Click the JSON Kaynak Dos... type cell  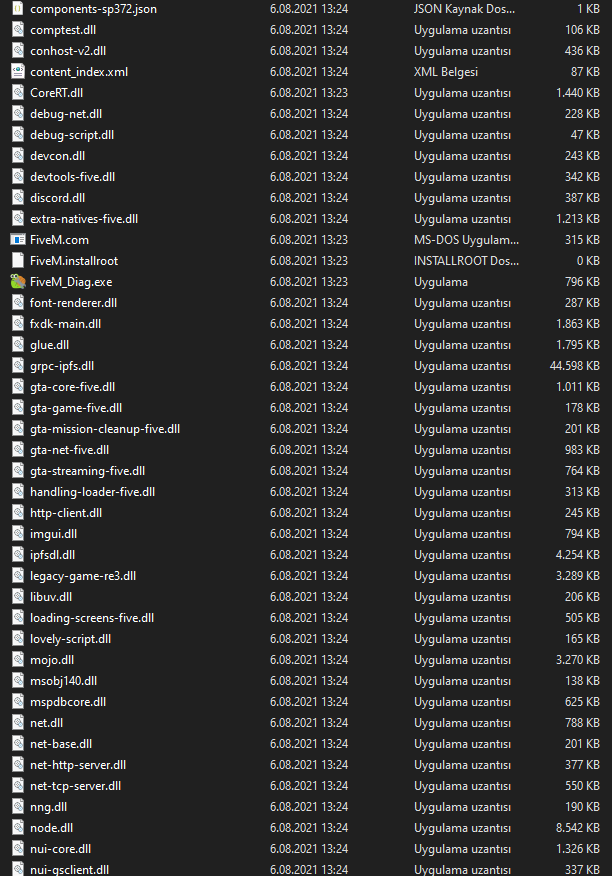pos(464,9)
